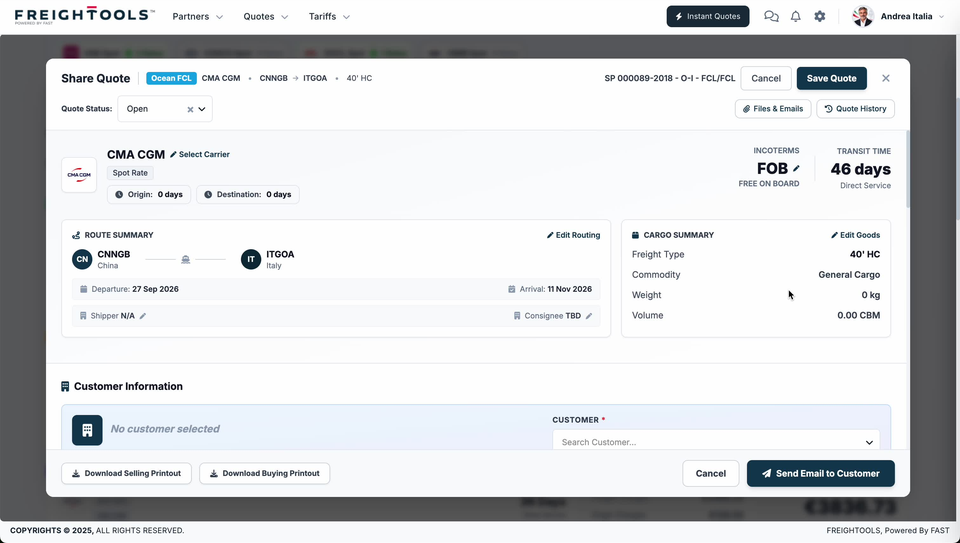Open Quote History
960x543 pixels.
coord(855,109)
